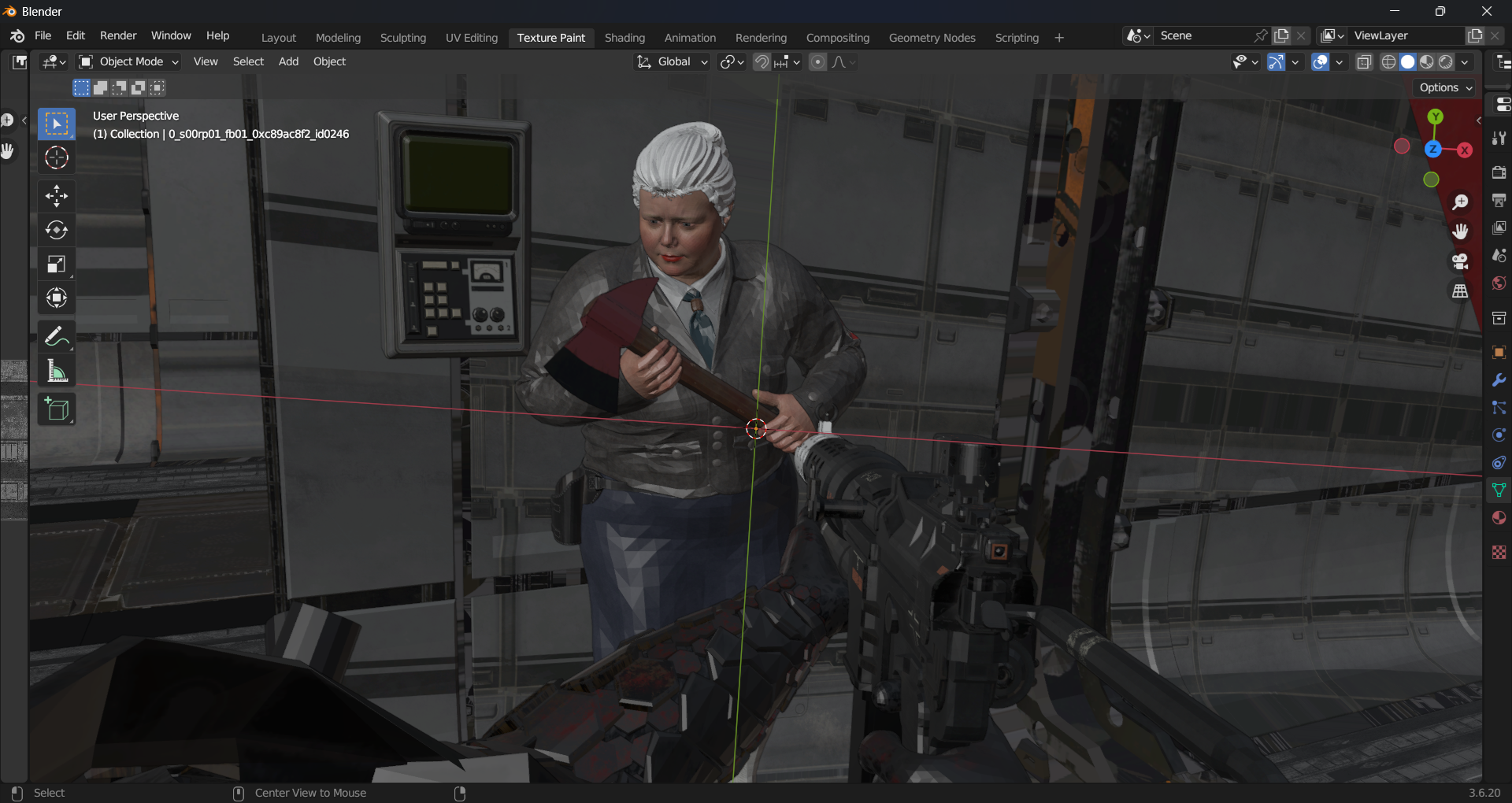Click the Scene name field
The height and width of the screenshot is (803, 1512).
pos(1202,36)
